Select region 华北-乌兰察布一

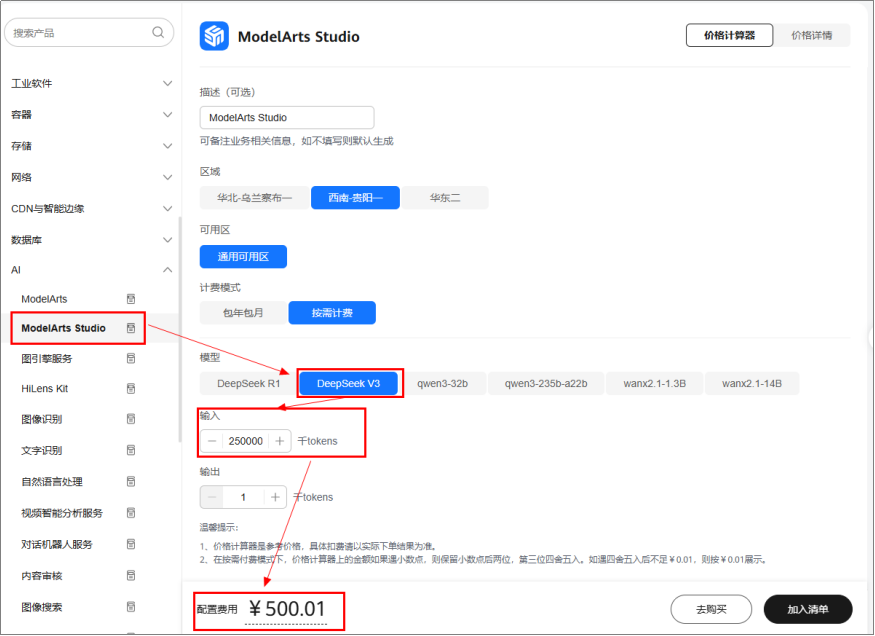(x=254, y=197)
